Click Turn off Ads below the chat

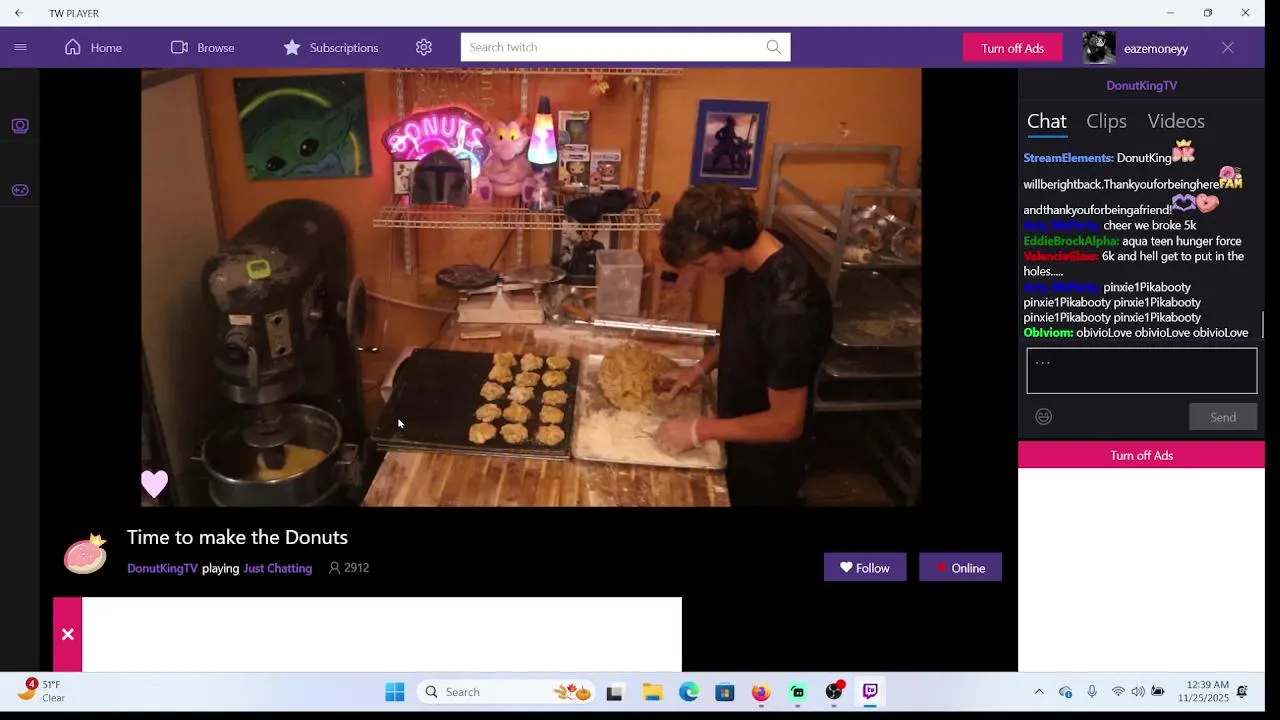1141,455
